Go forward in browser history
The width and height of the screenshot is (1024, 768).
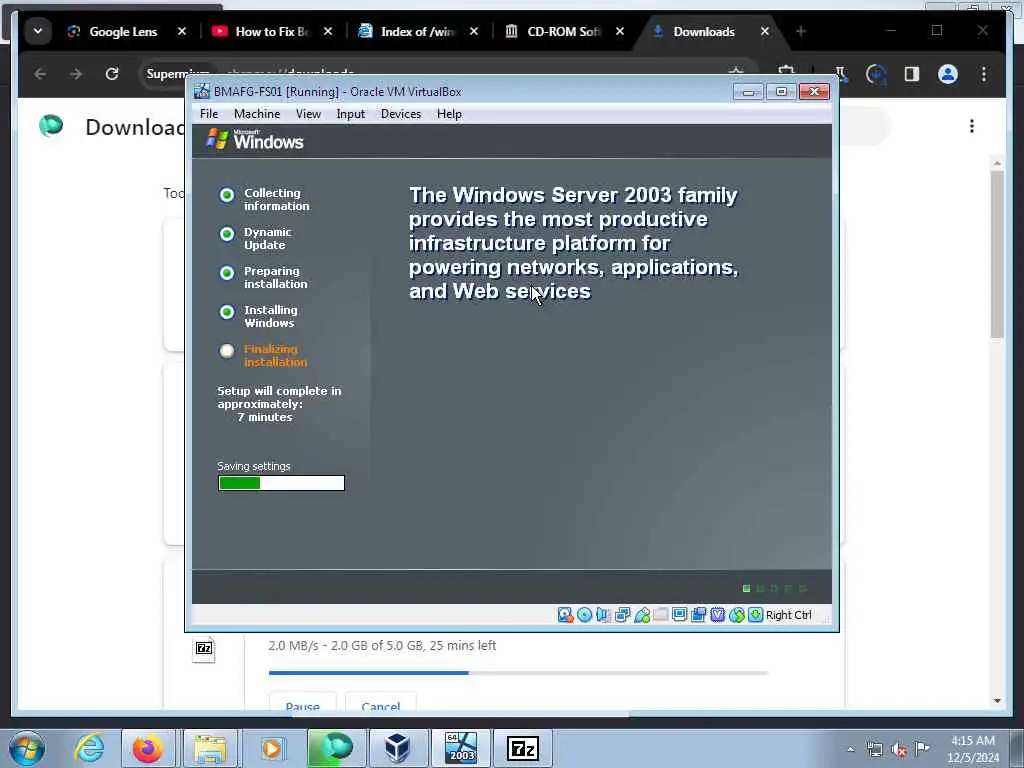click(76, 74)
